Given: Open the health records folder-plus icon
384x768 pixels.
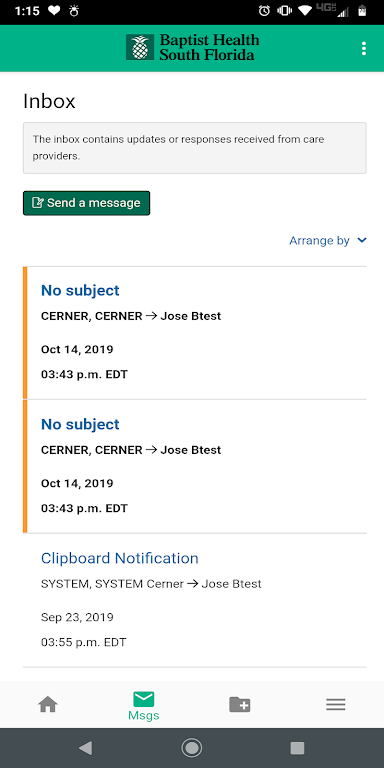Looking at the screenshot, I should (x=240, y=704).
